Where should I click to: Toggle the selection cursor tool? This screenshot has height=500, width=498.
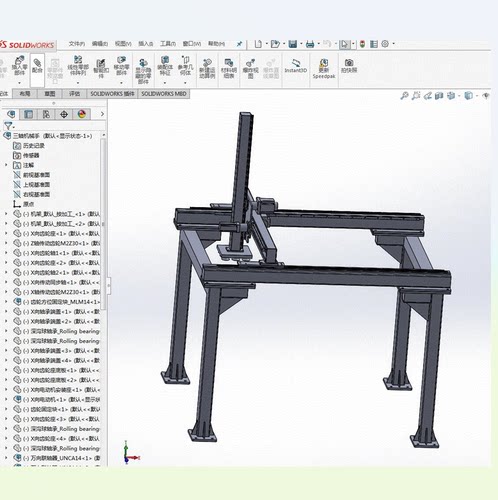point(345,44)
